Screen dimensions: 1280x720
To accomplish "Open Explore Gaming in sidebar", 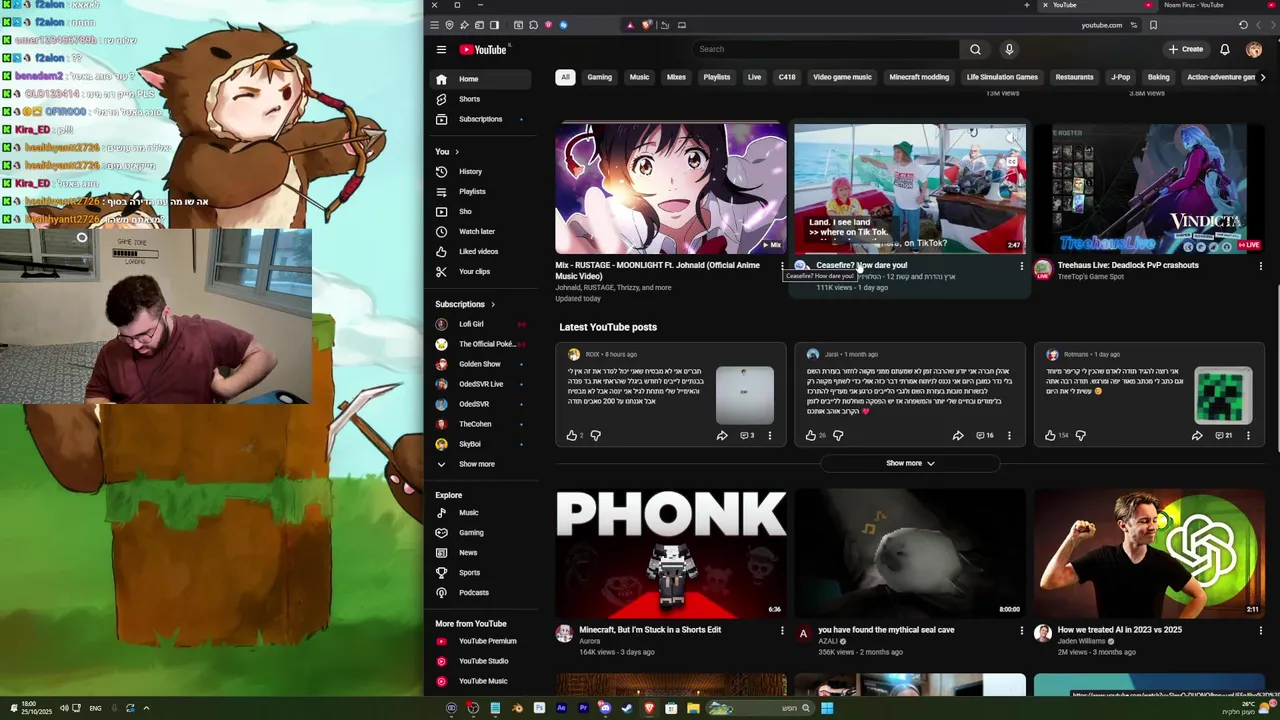I will click(481, 533).
